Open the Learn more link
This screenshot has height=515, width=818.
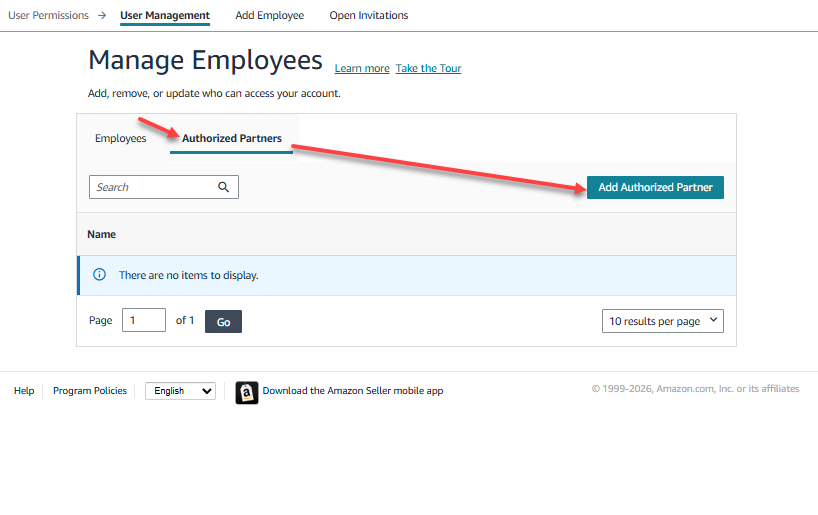[362, 68]
